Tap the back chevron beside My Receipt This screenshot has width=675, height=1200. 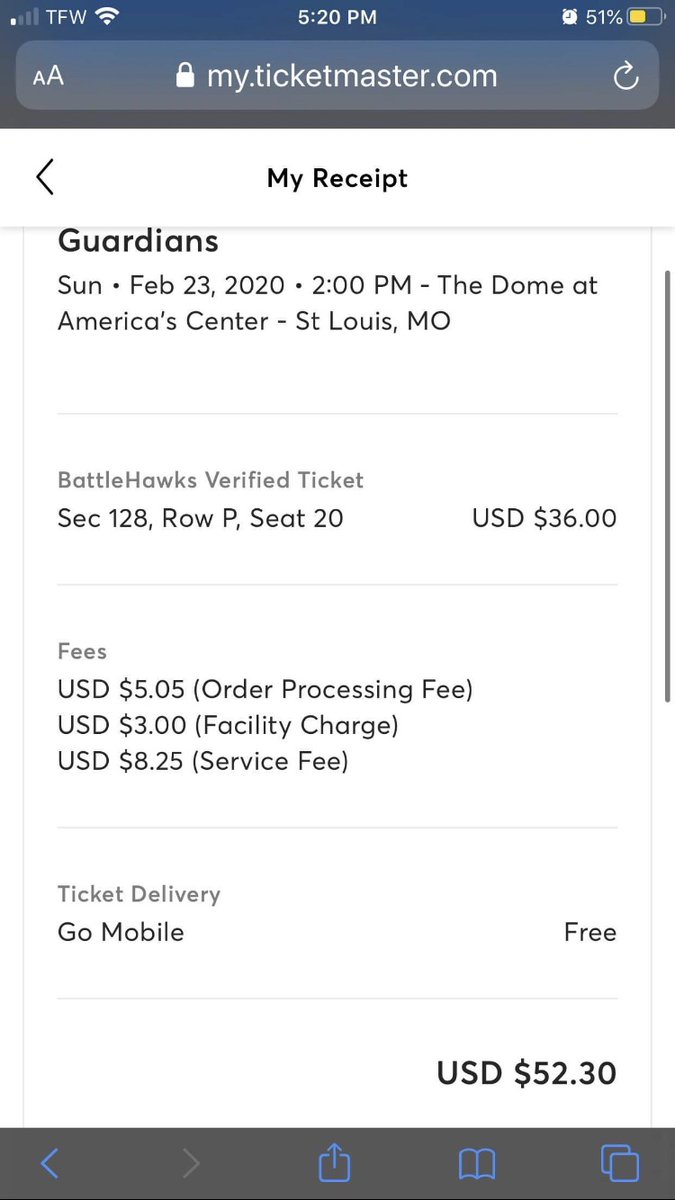point(44,176)
